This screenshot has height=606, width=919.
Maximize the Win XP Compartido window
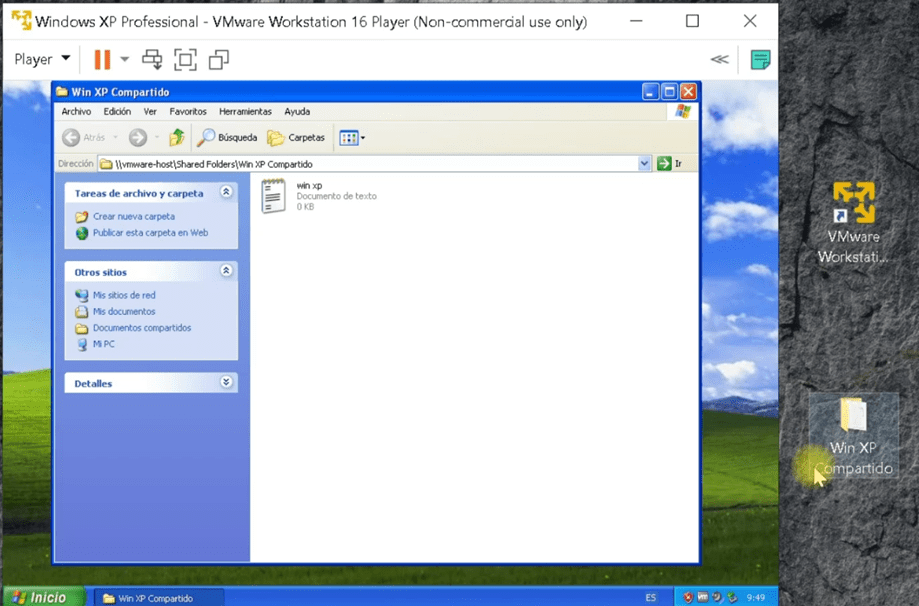pos(669,91)
